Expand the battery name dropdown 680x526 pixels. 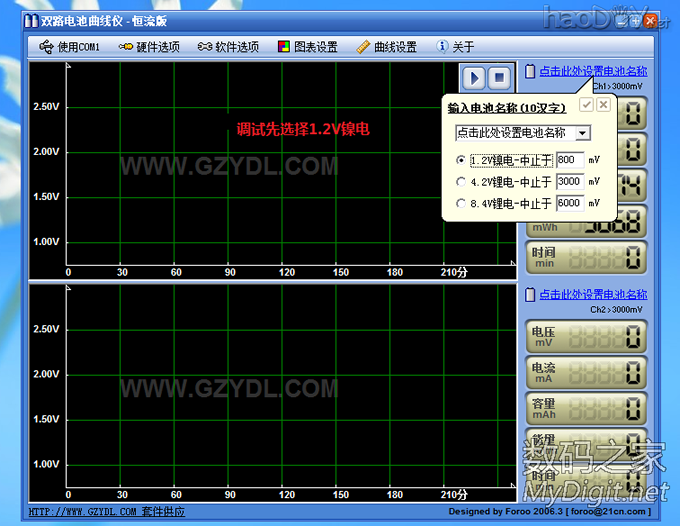click(x=583, y=132)
